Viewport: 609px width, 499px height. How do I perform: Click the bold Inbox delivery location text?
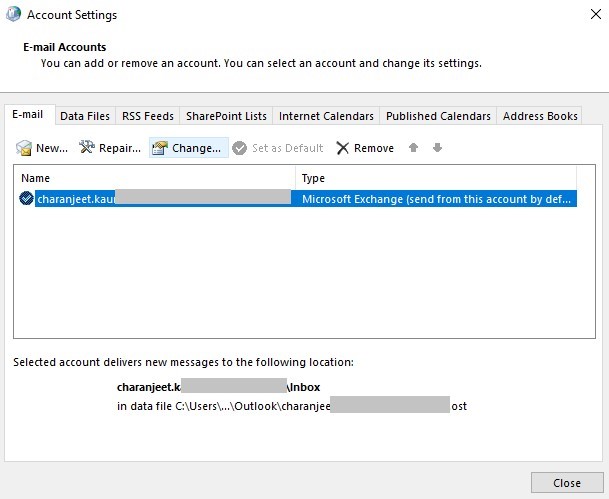point(218,387)
